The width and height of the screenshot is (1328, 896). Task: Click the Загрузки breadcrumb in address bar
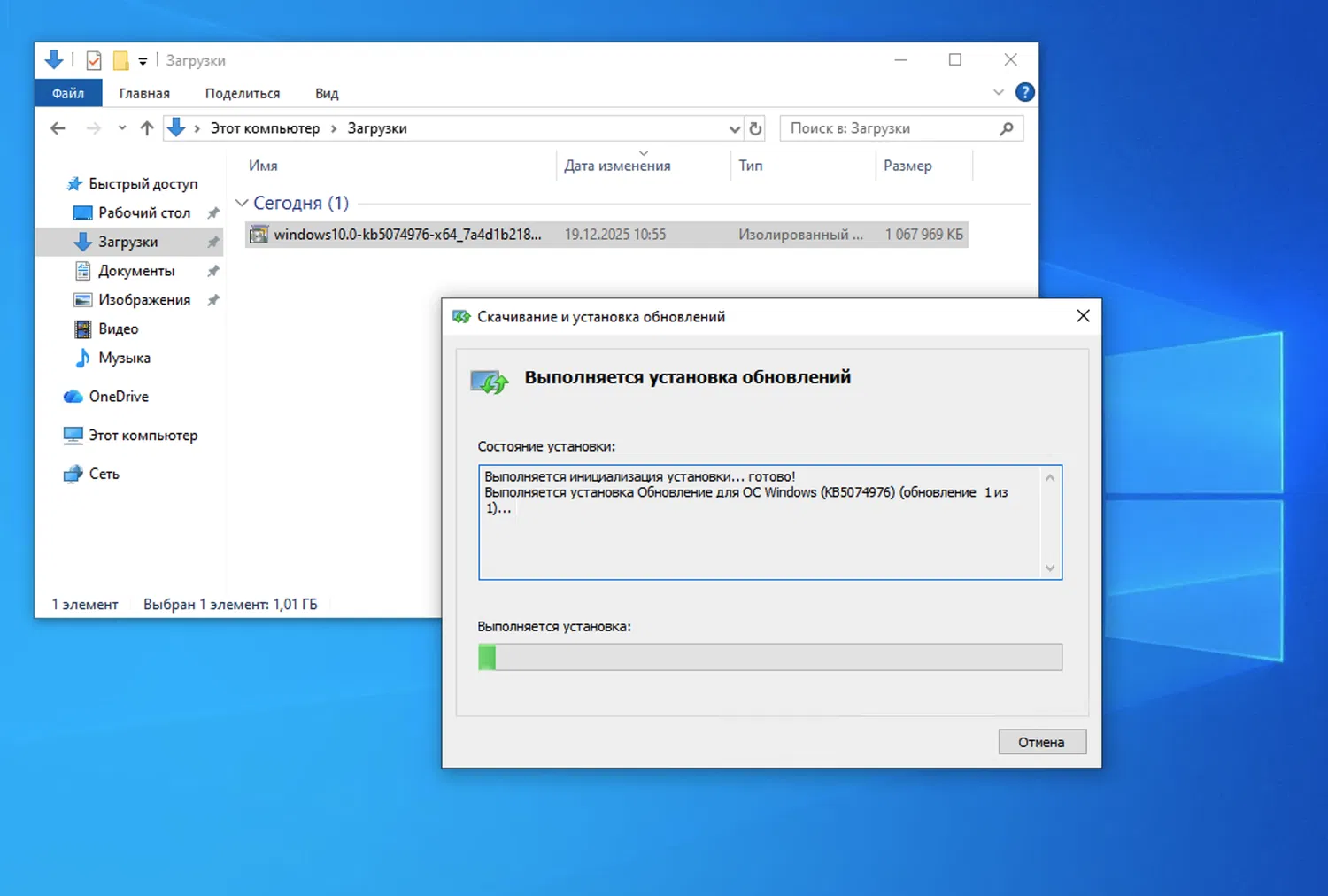[377, 128]
